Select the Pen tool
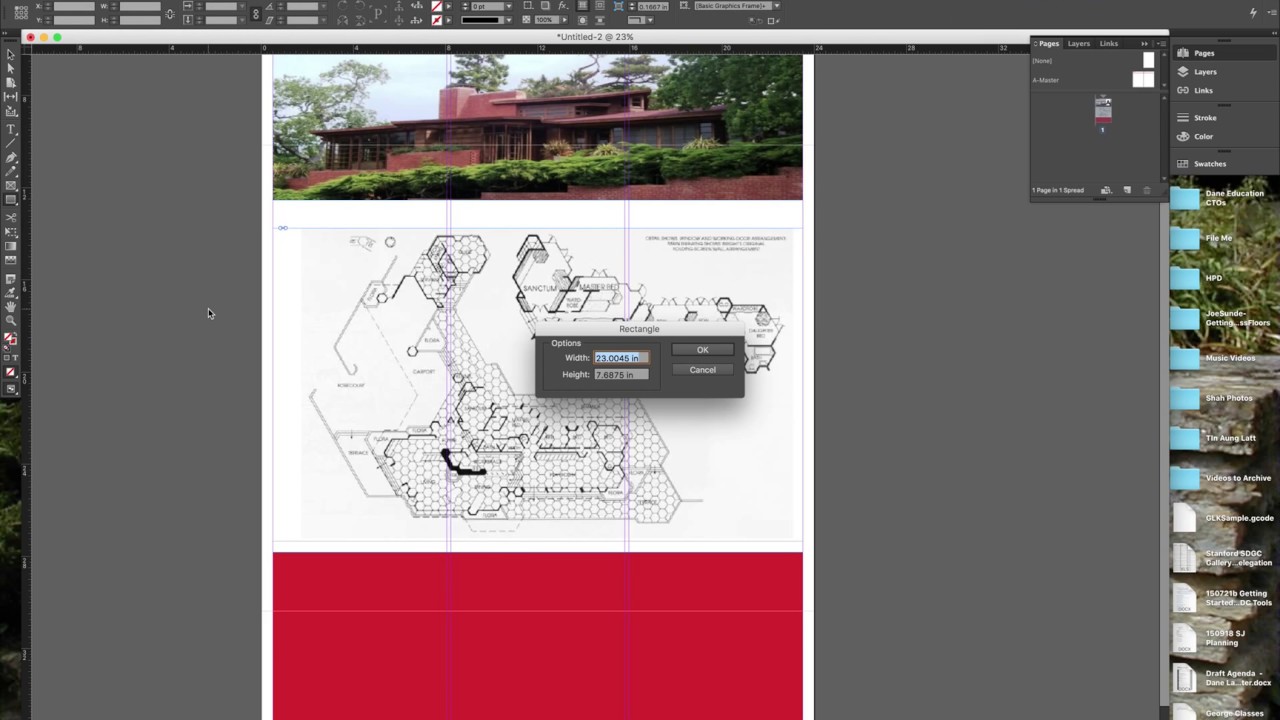Viewport: 1280px width, 720px height. point(12,159)
